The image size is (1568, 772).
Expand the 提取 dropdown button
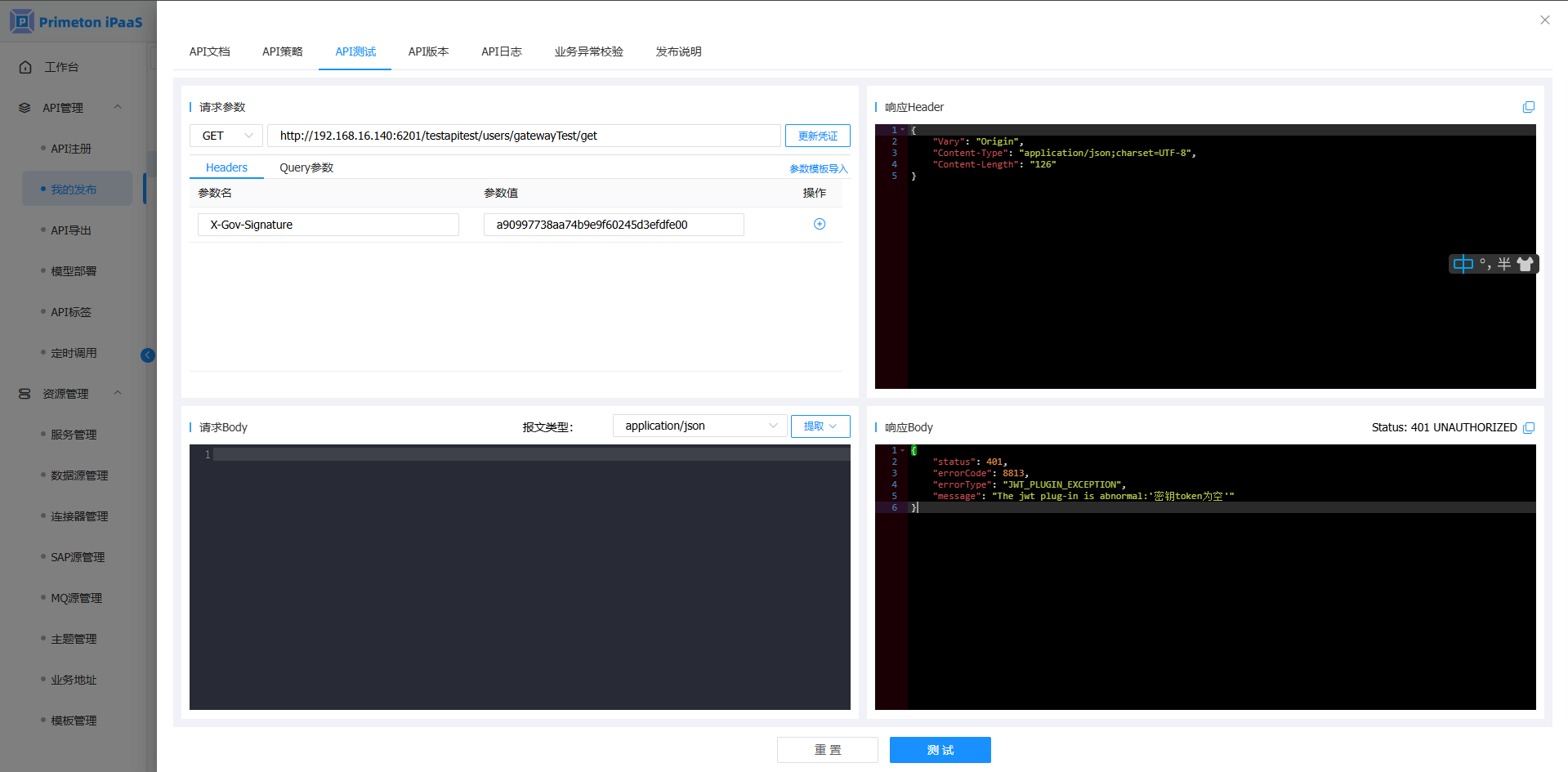click(x=820, y=426)
